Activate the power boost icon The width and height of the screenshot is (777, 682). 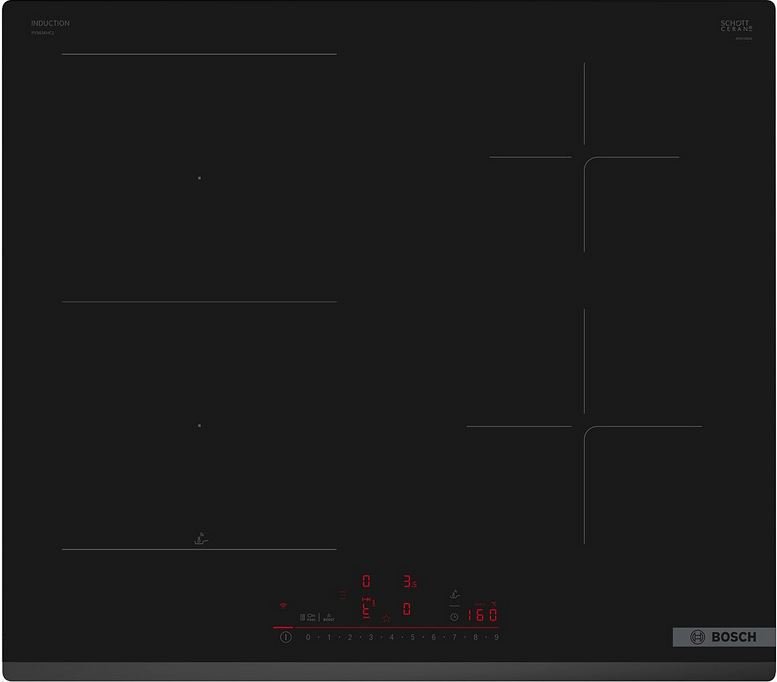(x=329, y=618)
